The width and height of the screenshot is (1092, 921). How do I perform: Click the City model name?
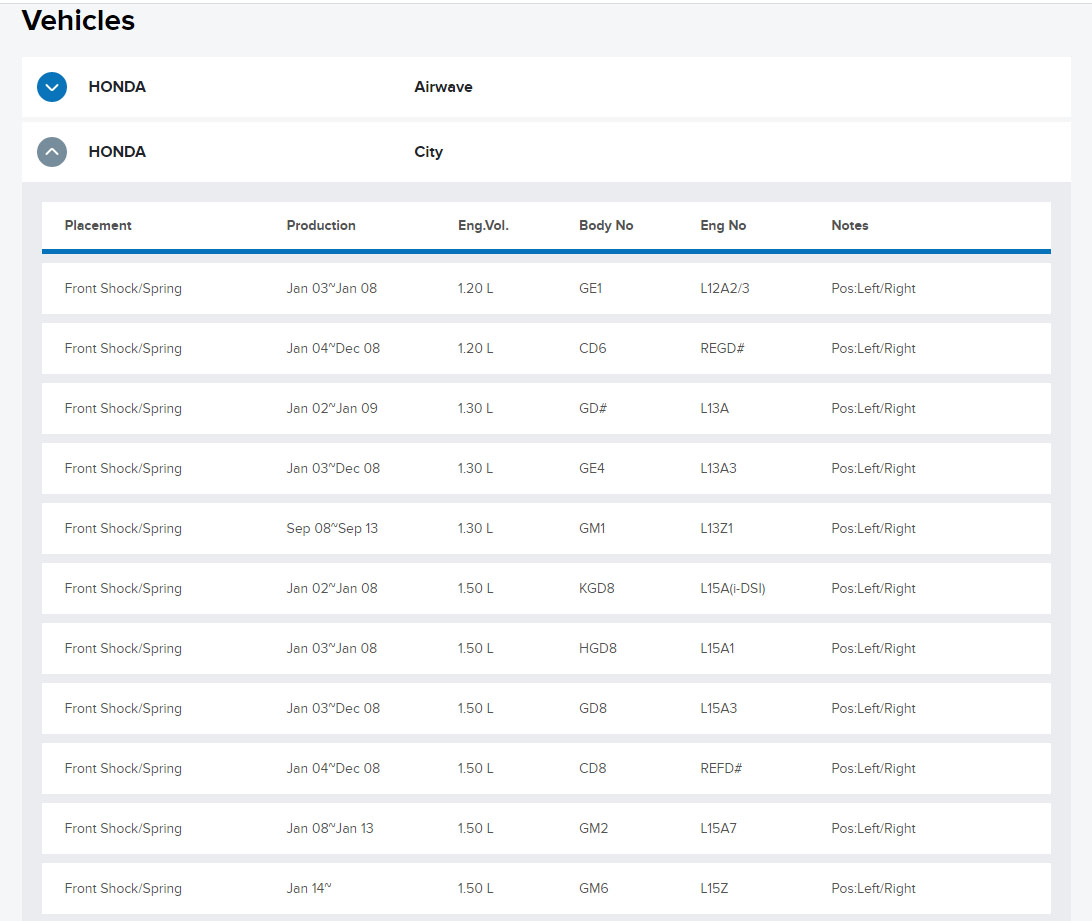point(428,152)
